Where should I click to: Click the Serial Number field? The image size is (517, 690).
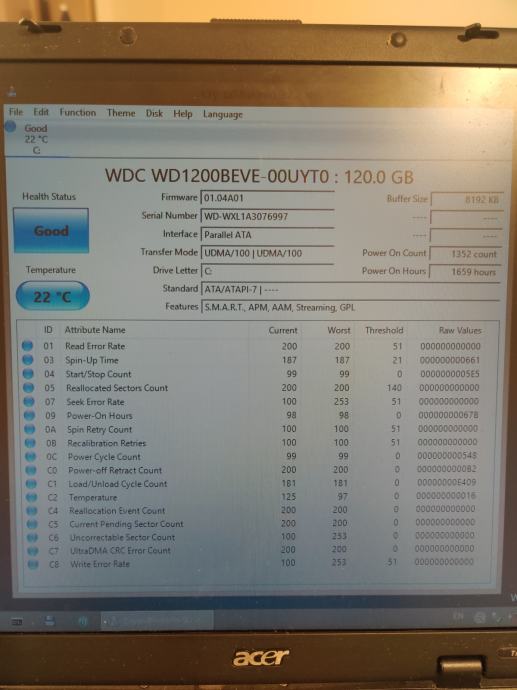[267, 216]
